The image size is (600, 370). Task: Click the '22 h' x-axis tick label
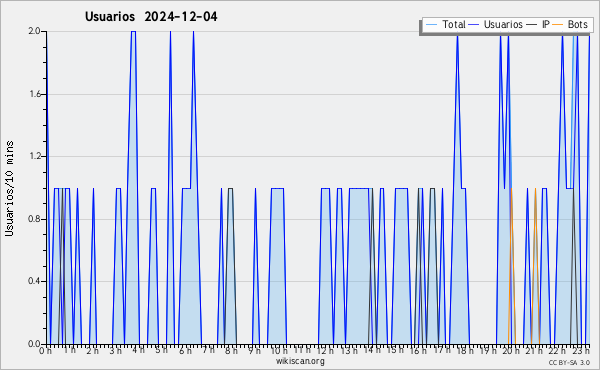point(557,350)
